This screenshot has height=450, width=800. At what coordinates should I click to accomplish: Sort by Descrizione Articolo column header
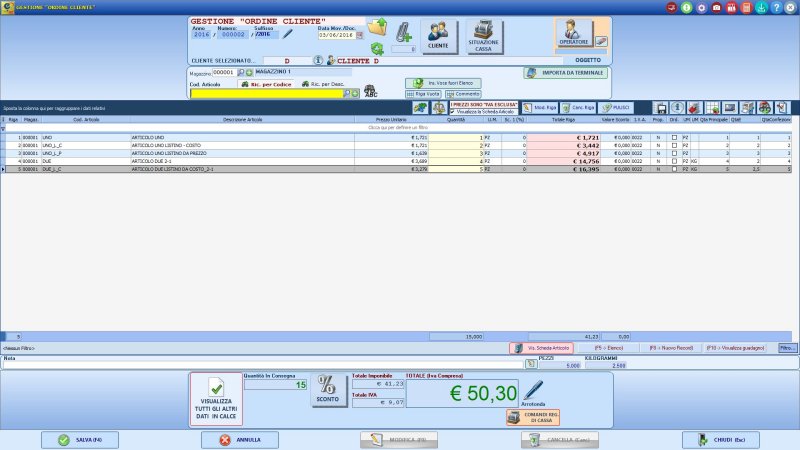[242, 120]
